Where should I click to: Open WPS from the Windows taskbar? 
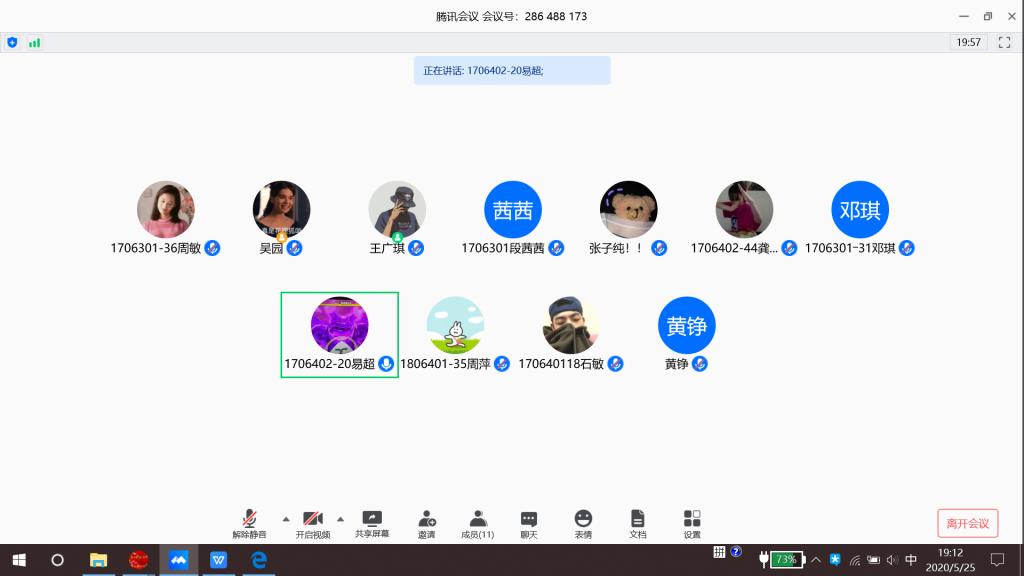click(x=218, y=560)
